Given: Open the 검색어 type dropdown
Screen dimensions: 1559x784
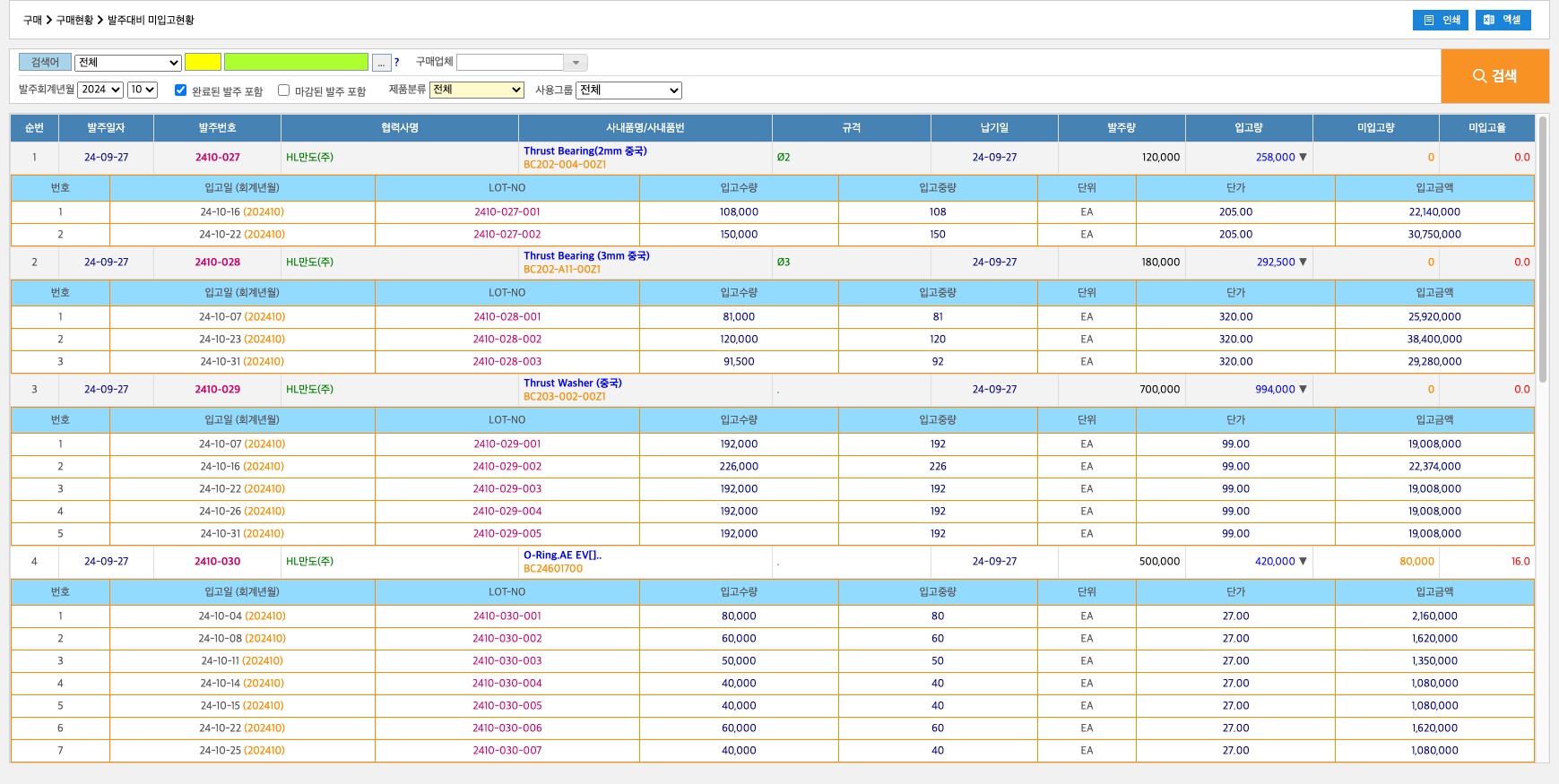Looking at the screenshot, I should [x=128, y=63].
